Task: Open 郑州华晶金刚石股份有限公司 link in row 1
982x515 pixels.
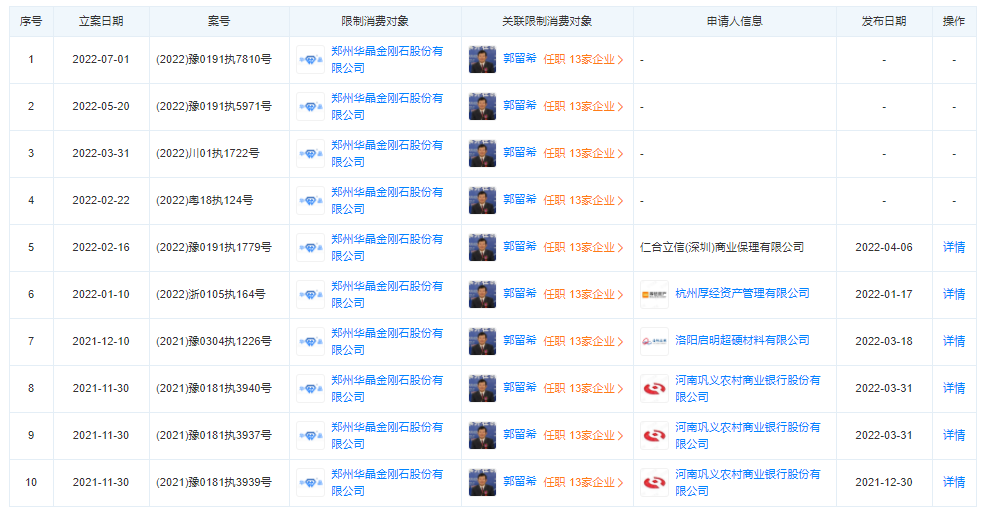Action: pos(387,60)
